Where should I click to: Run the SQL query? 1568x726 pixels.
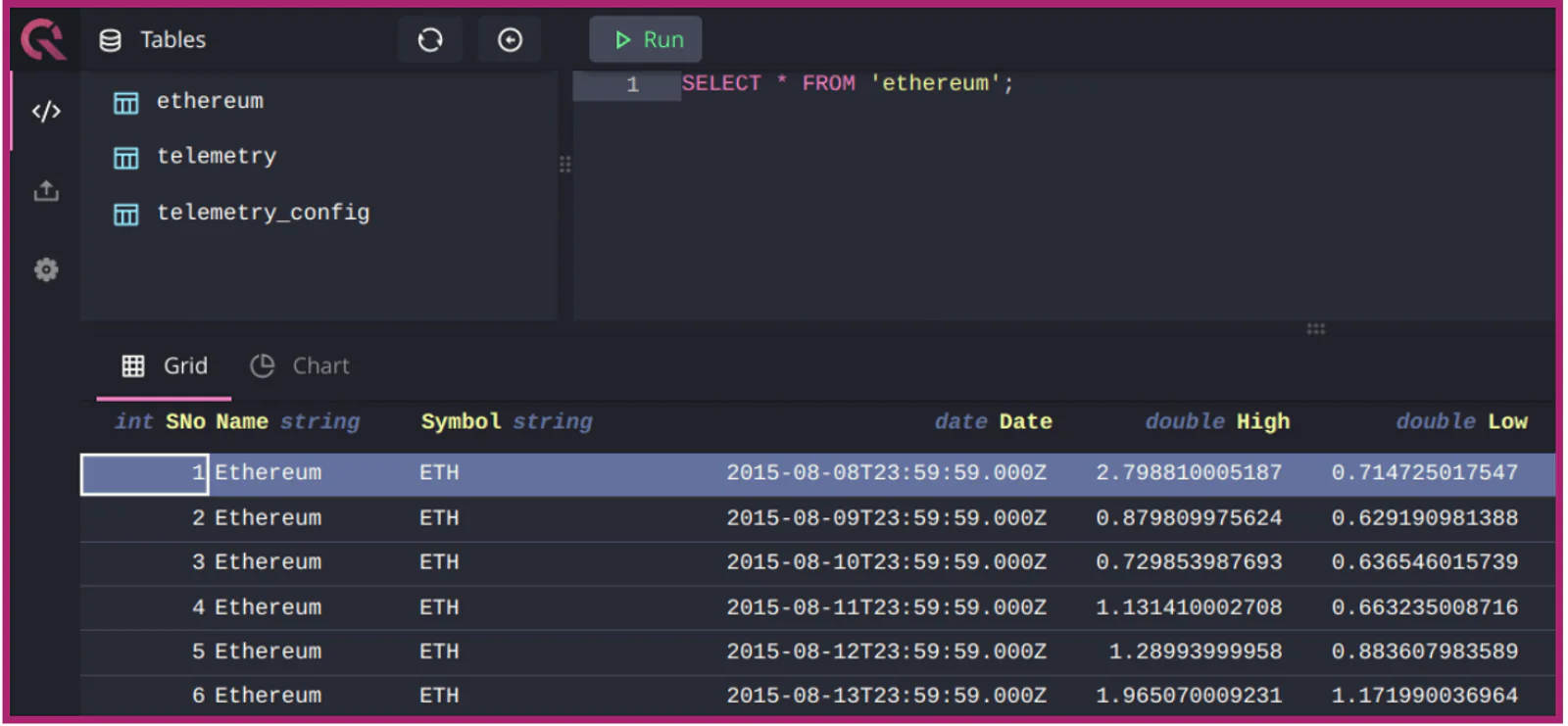pyautogui.click(x=646, y=40)
